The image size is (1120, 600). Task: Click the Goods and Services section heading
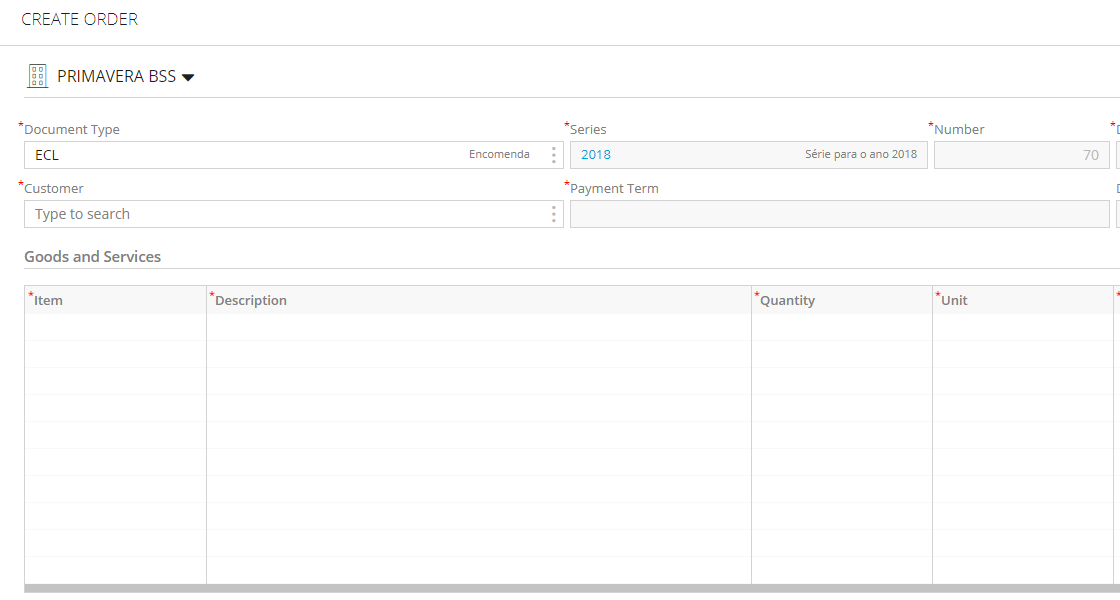93,256
